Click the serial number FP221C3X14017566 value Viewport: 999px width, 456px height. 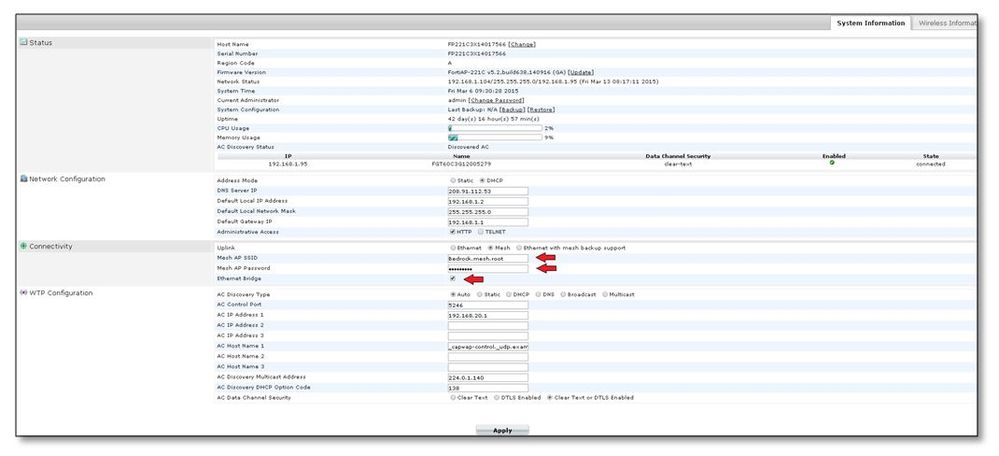[477, 54]
